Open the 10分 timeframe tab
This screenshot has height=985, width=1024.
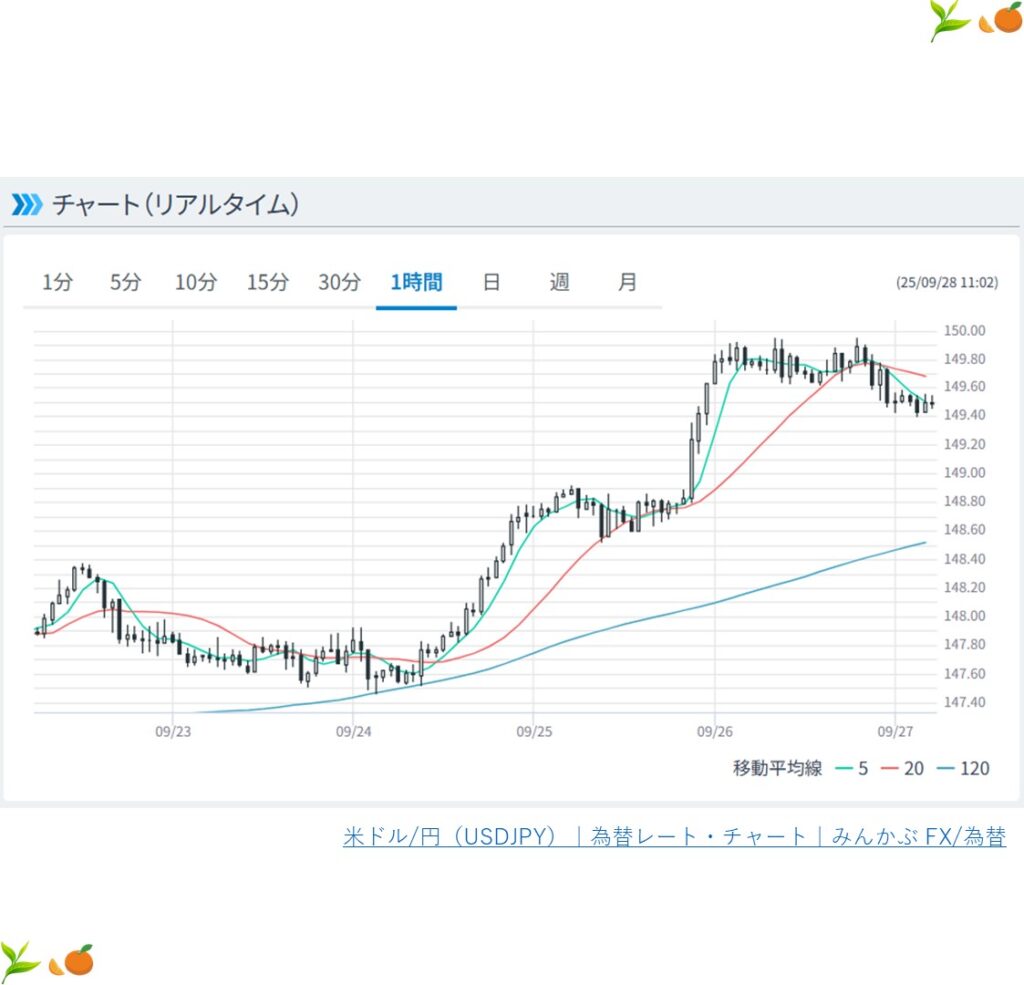tap(195, 282)
